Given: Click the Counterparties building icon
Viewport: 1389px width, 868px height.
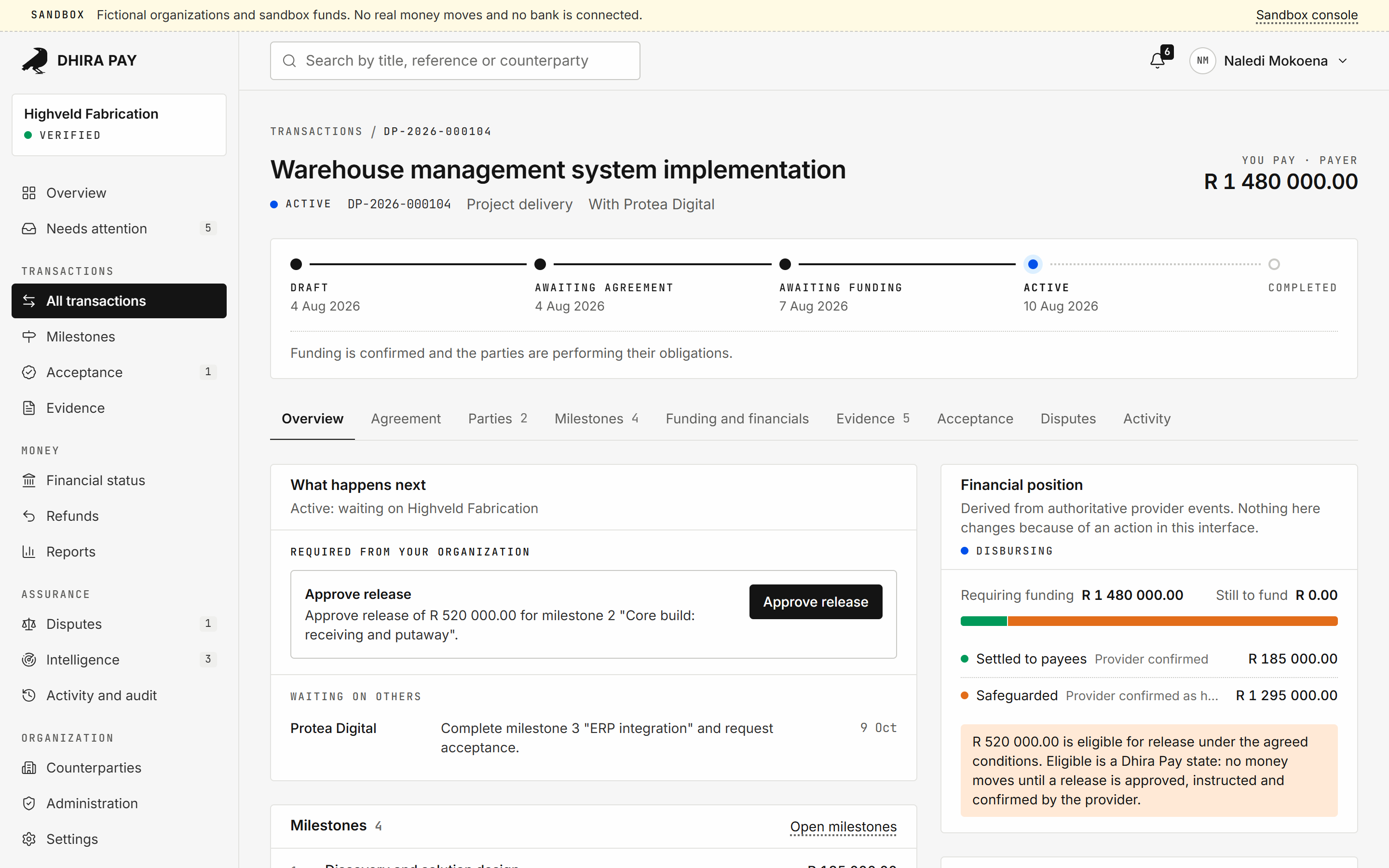Looking at the screenshot, I should point(29,767).
